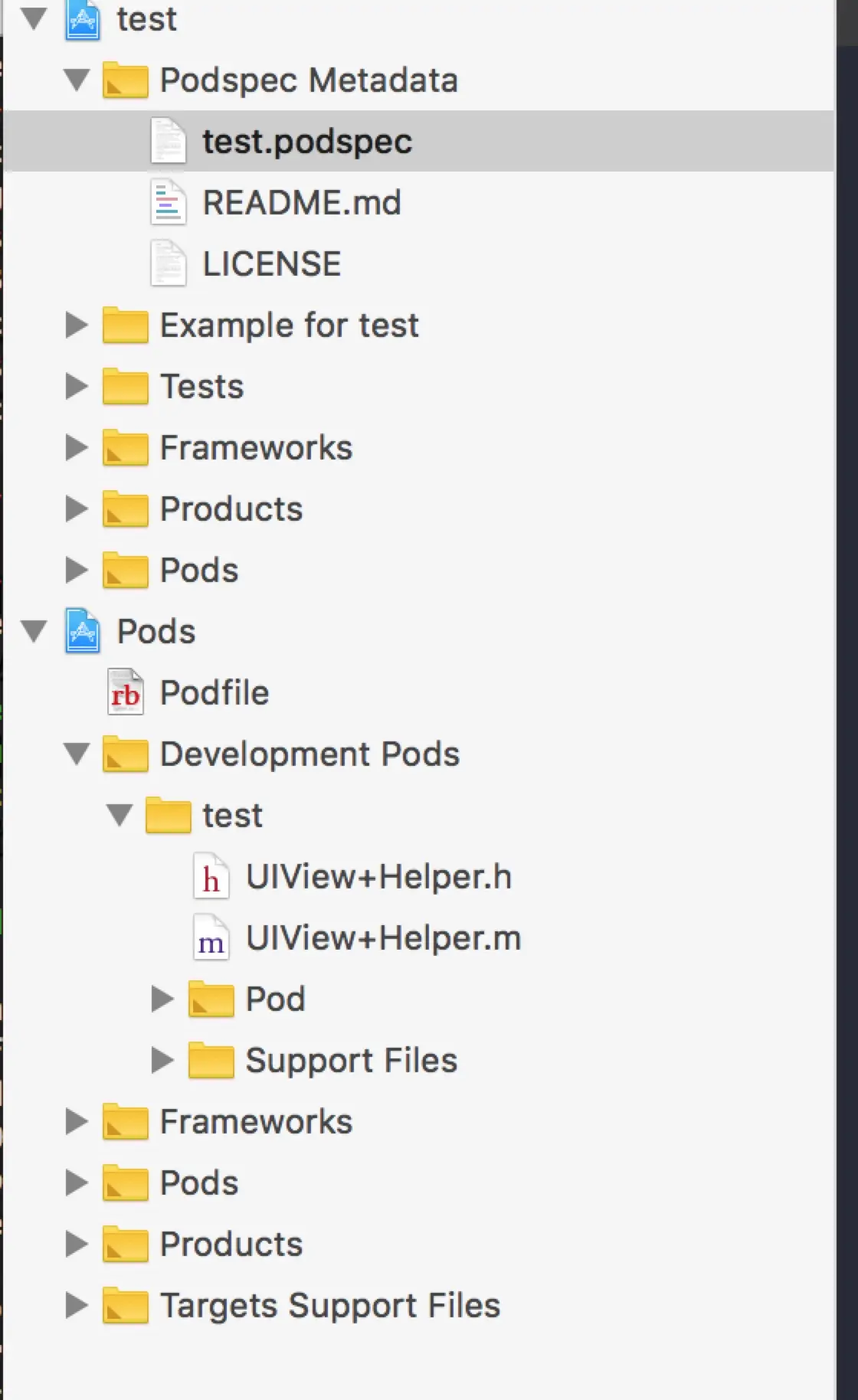Click the Podspec Metadata folder icon
Image resolution: width=858 pixels, height=1400 pixels.
[x=125, y=80]
